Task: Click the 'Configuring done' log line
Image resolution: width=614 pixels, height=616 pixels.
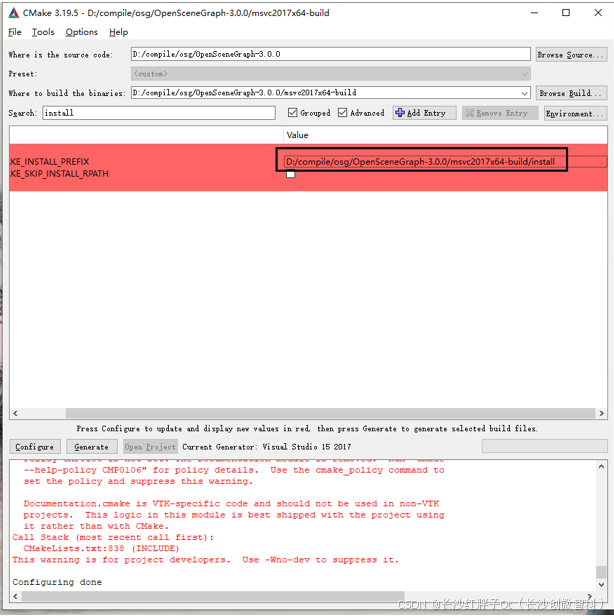Action: click(57, 582)
